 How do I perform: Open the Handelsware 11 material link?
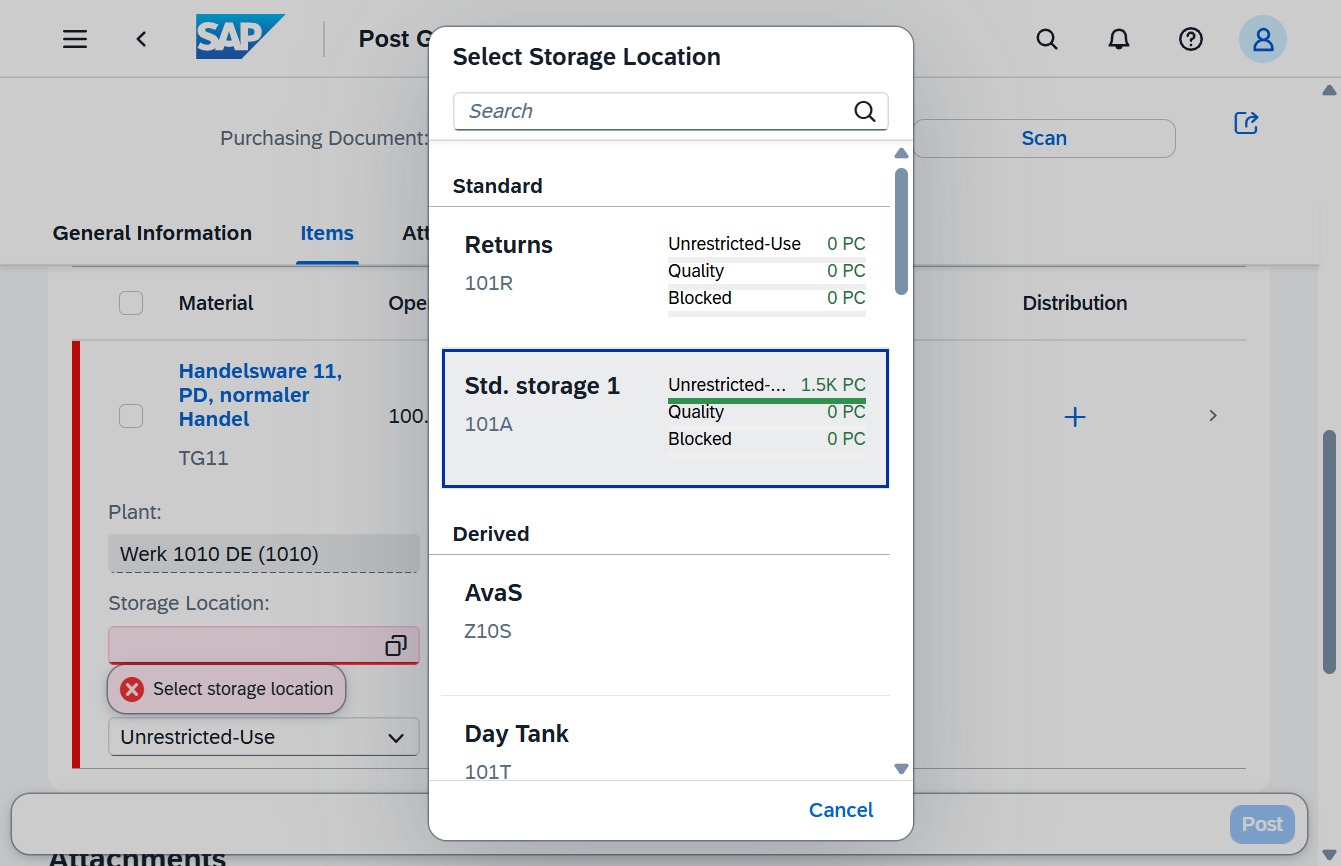pos(260,395)
